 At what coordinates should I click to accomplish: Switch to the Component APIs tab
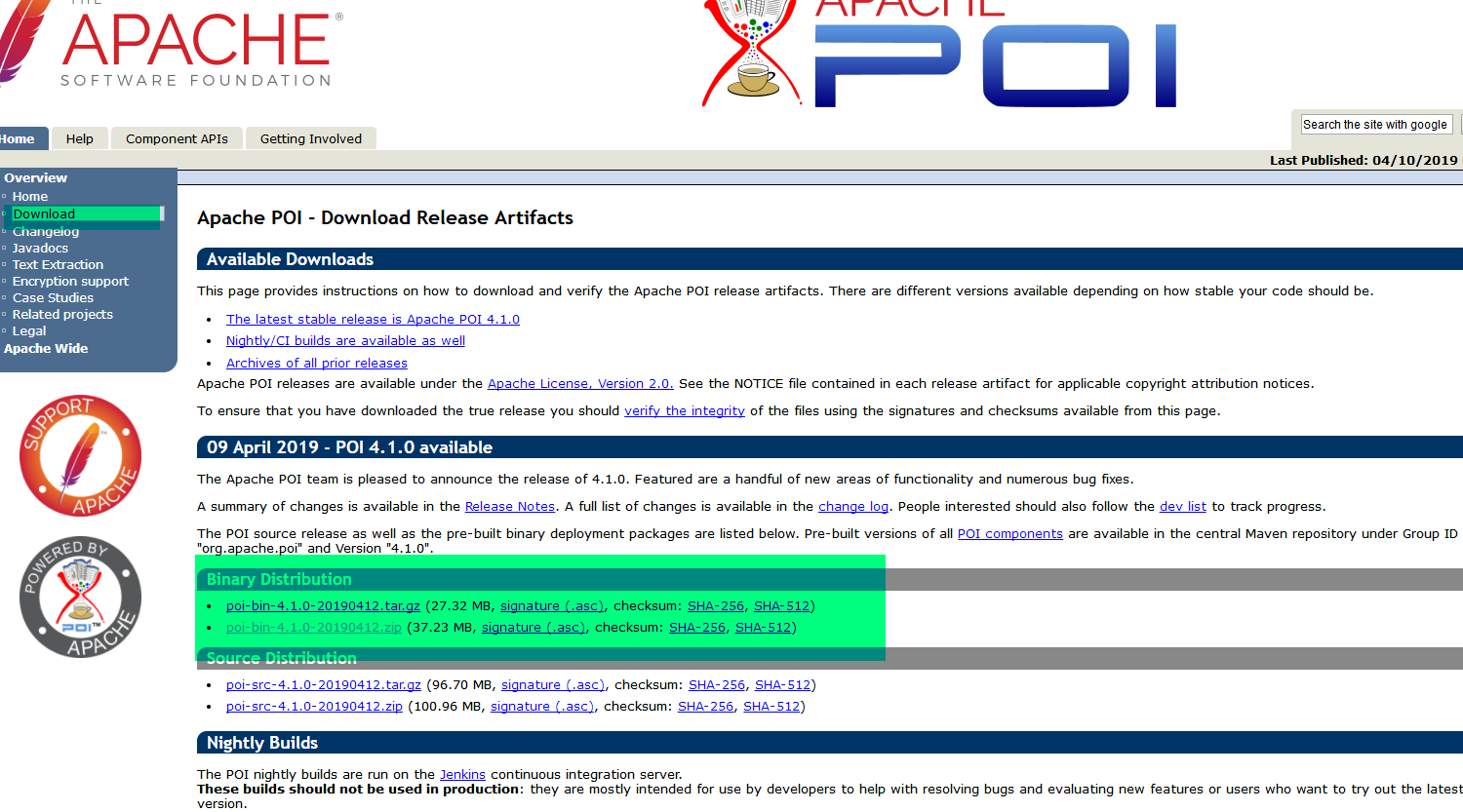[177, 137]
